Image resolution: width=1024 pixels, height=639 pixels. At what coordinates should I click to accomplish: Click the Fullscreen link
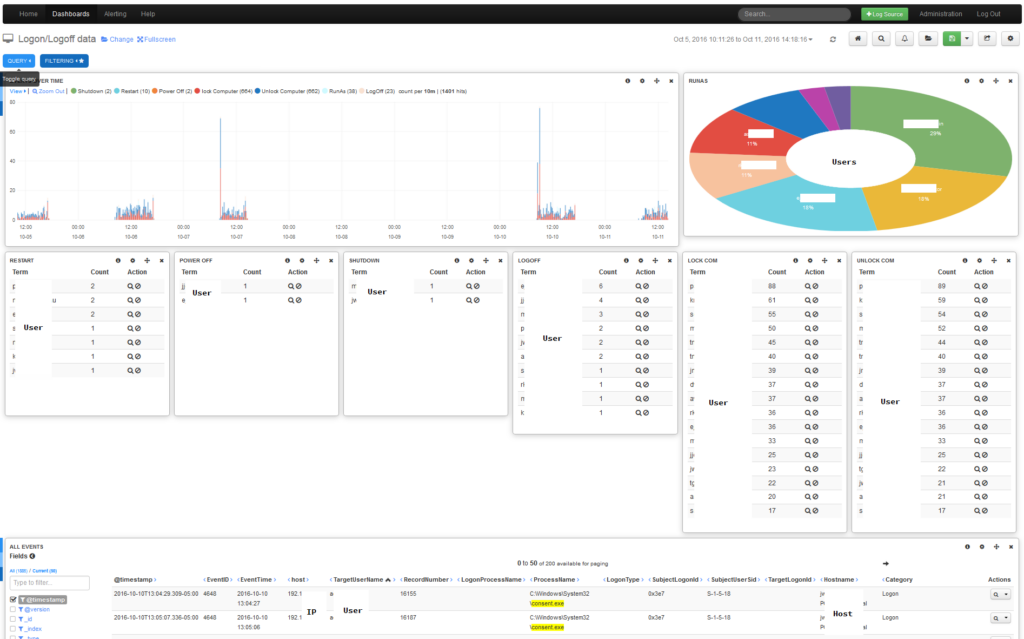point(156,39)
